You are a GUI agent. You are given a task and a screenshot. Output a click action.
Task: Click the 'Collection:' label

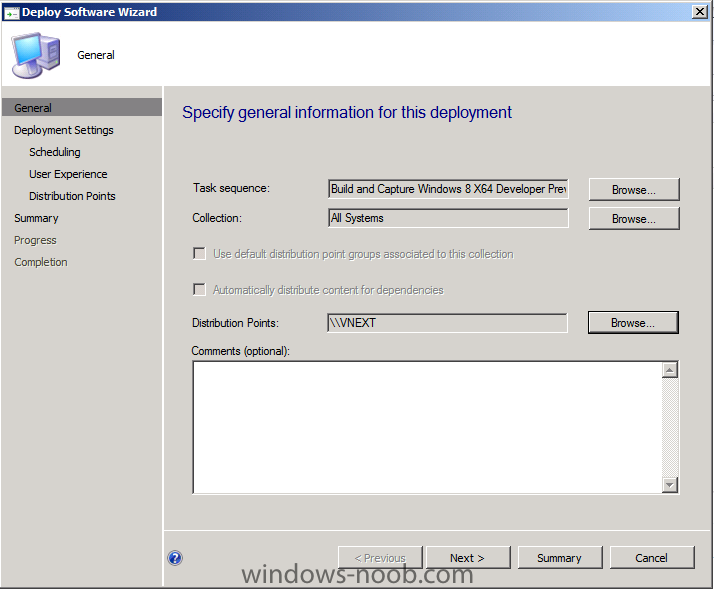coord(217,218)
